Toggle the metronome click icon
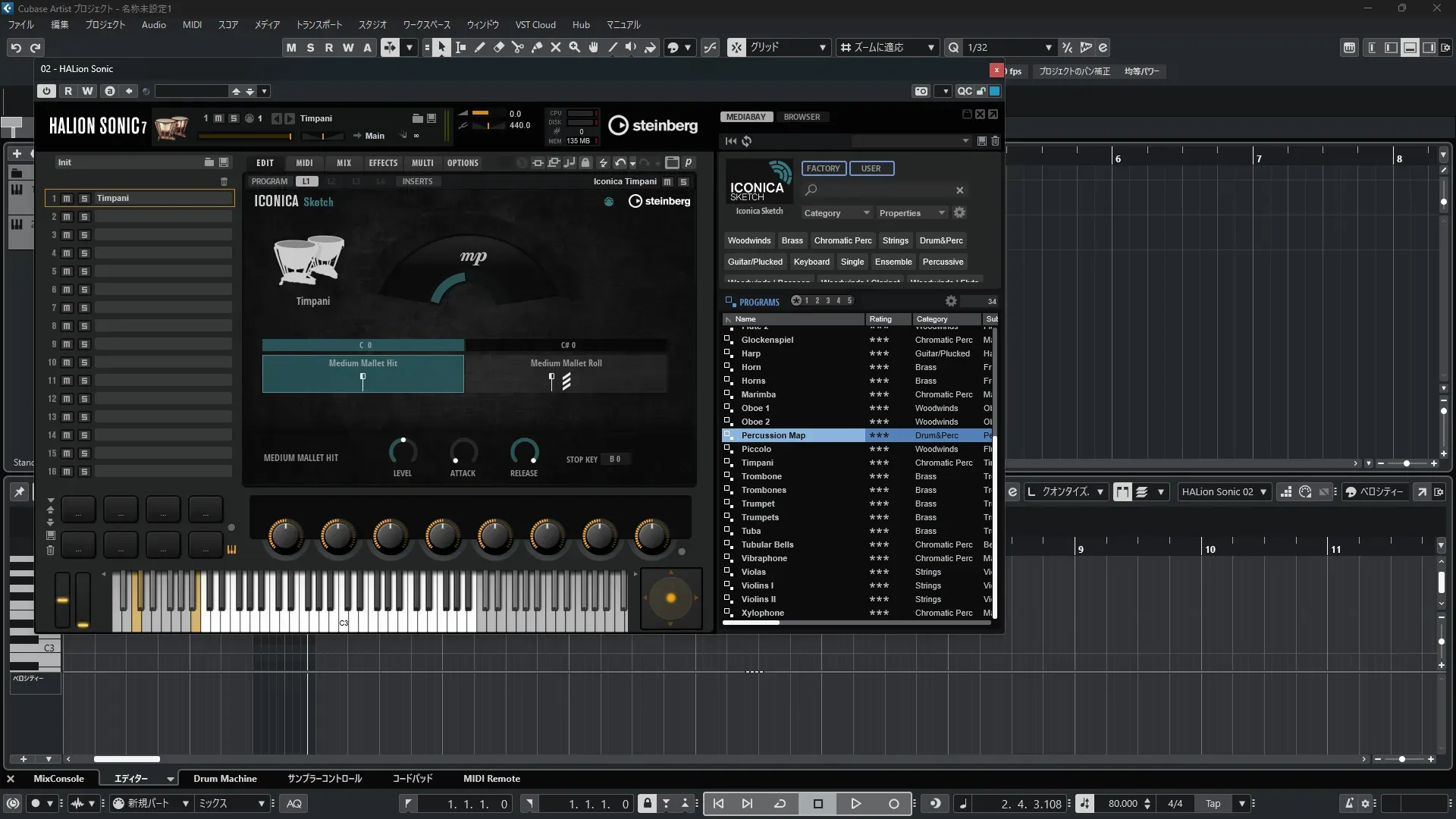This screenshot has width=1456, height=819. pos(1349,804)
